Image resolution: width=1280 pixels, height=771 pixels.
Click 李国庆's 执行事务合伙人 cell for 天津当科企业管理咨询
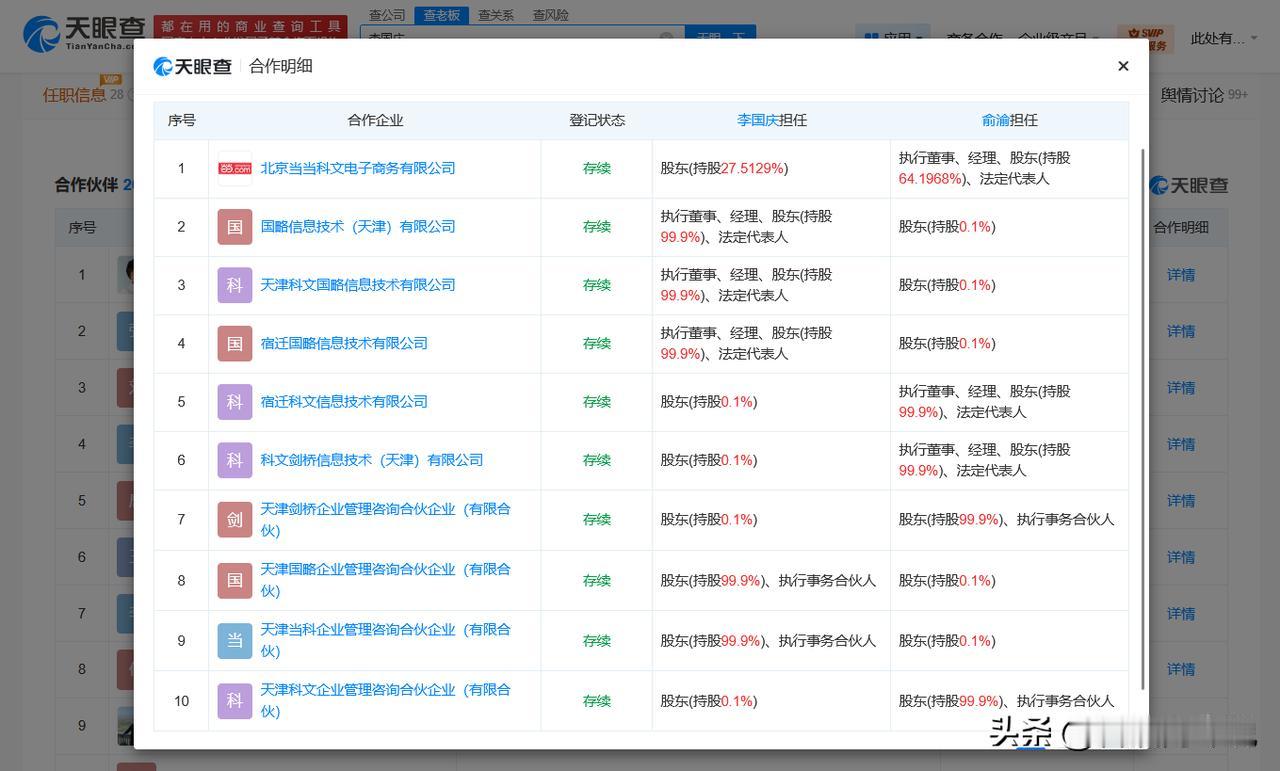(771, 641)
